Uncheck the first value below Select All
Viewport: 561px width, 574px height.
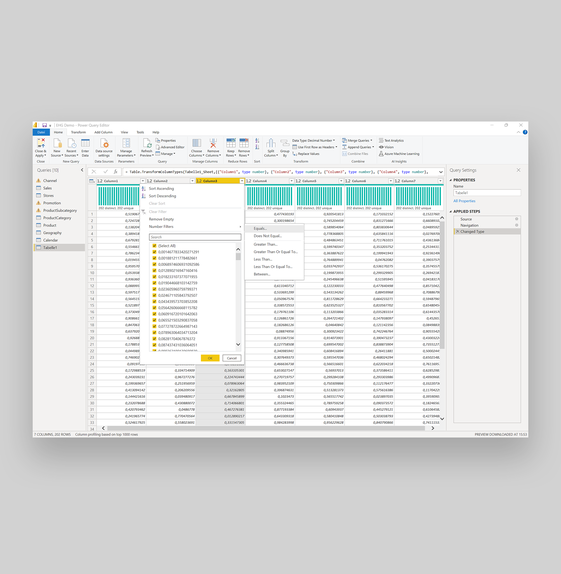click(x=155, y=252)
